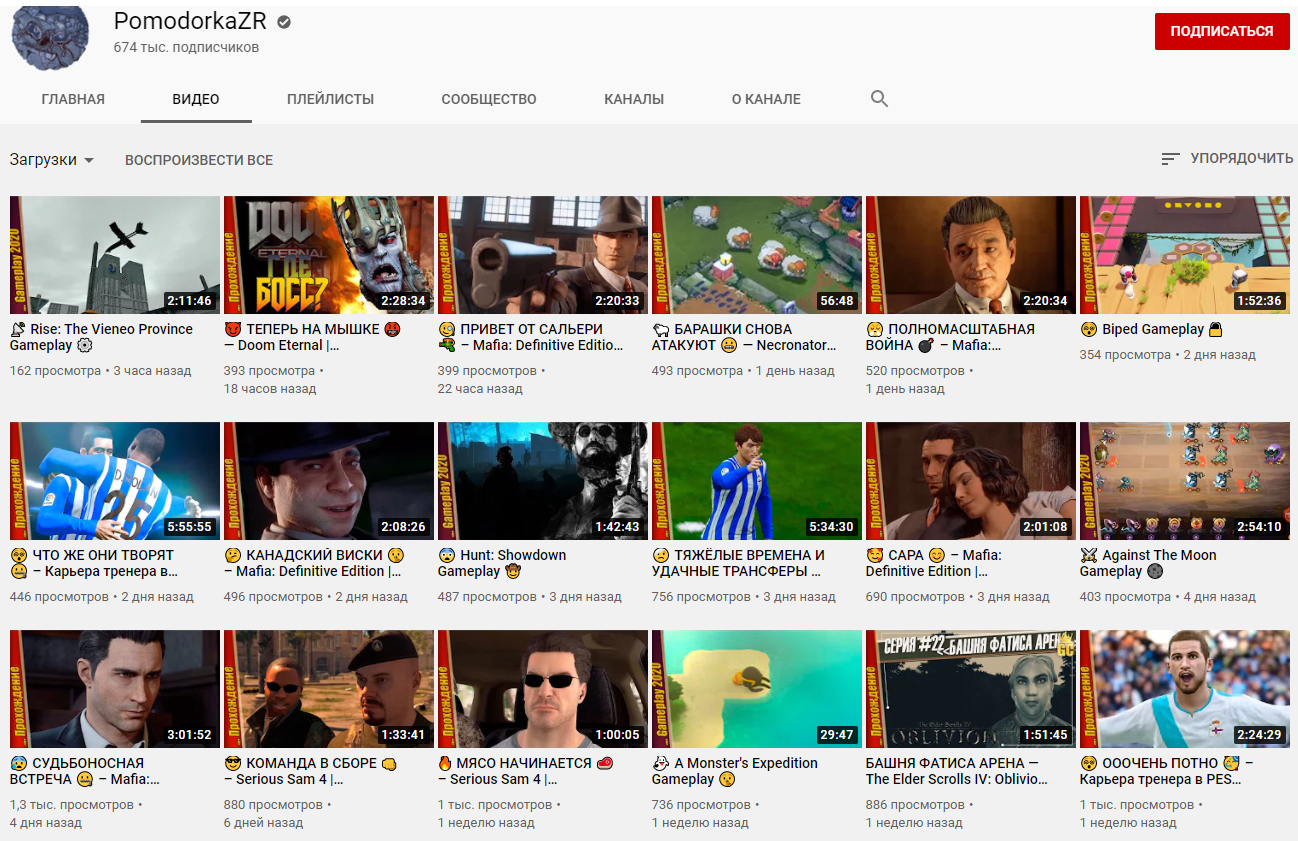Screen dimensions: 1298x841
Task: Play the 5:55:55 football hug thumbnail
Action: coord(115,481)
